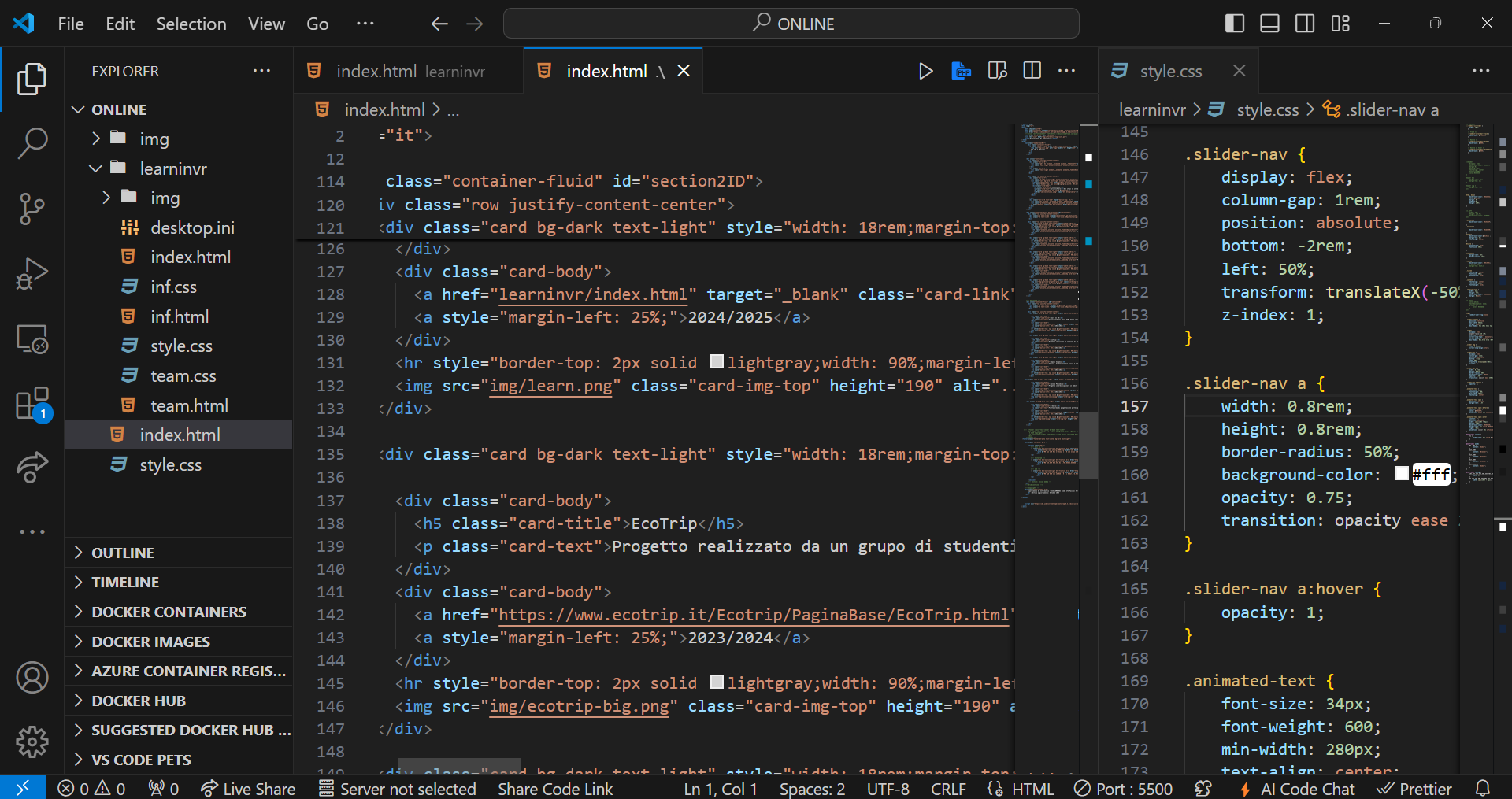Image resolution: width=1512 pixels, height=799 pixels.
Task: Customize layout icon in title bar
Action: 1340,24
